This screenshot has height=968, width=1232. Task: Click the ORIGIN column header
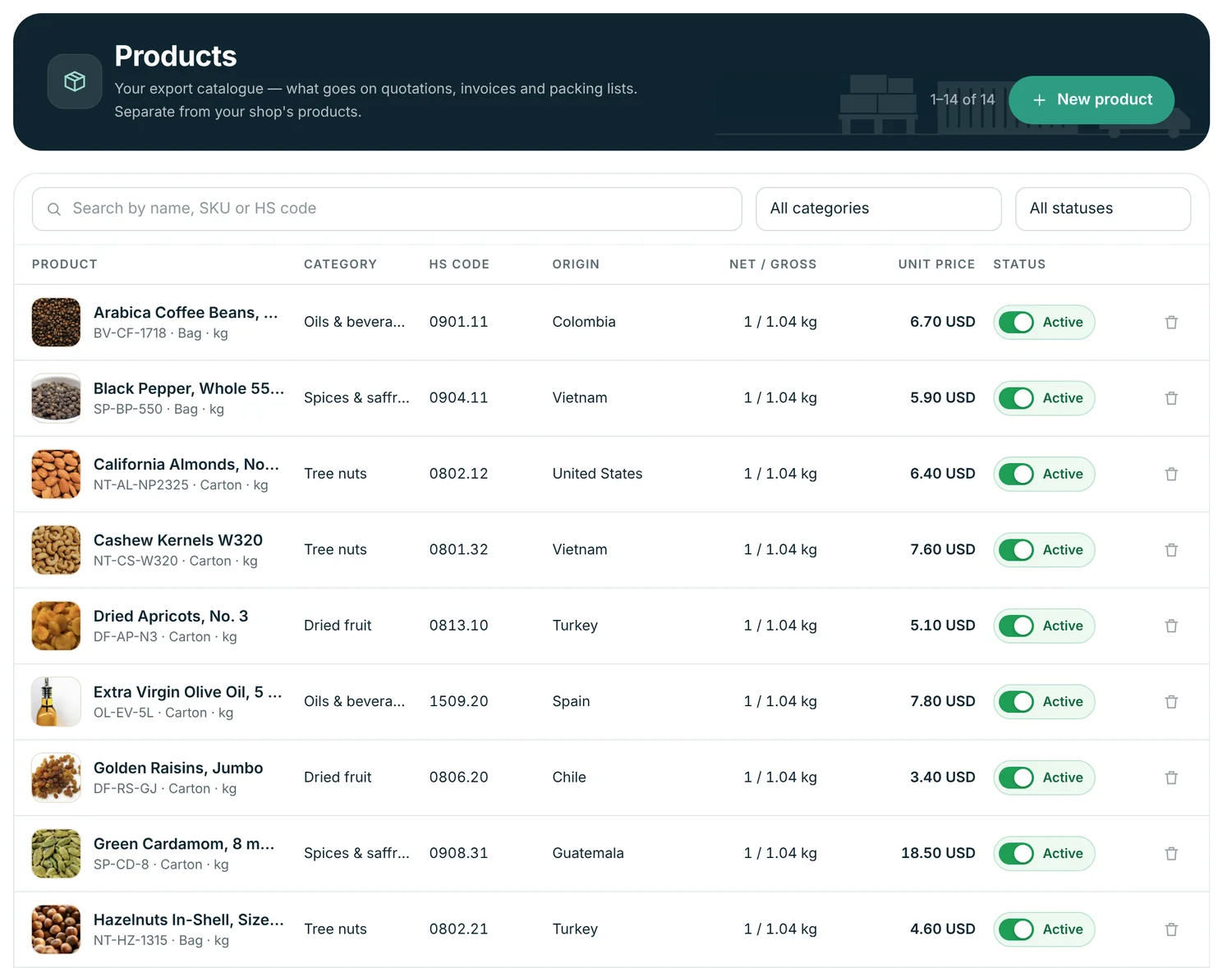coord(576,264)
